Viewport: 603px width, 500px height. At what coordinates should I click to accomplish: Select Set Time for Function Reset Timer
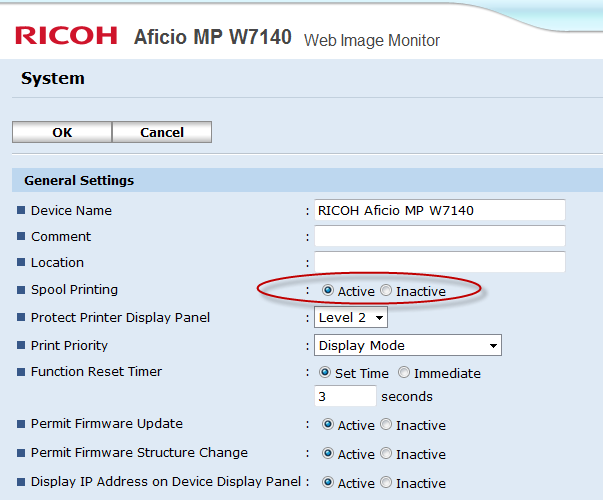(324, 373)
